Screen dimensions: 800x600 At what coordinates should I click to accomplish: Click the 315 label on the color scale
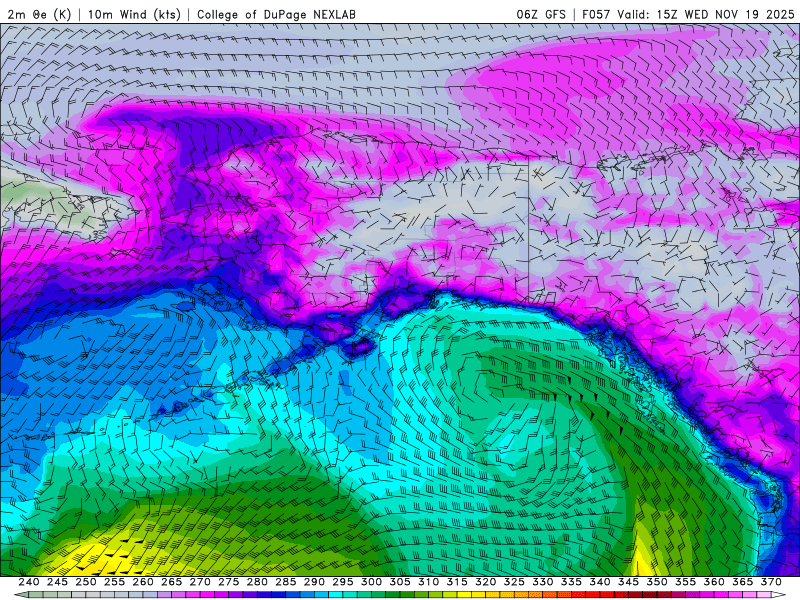click(457, 582)
